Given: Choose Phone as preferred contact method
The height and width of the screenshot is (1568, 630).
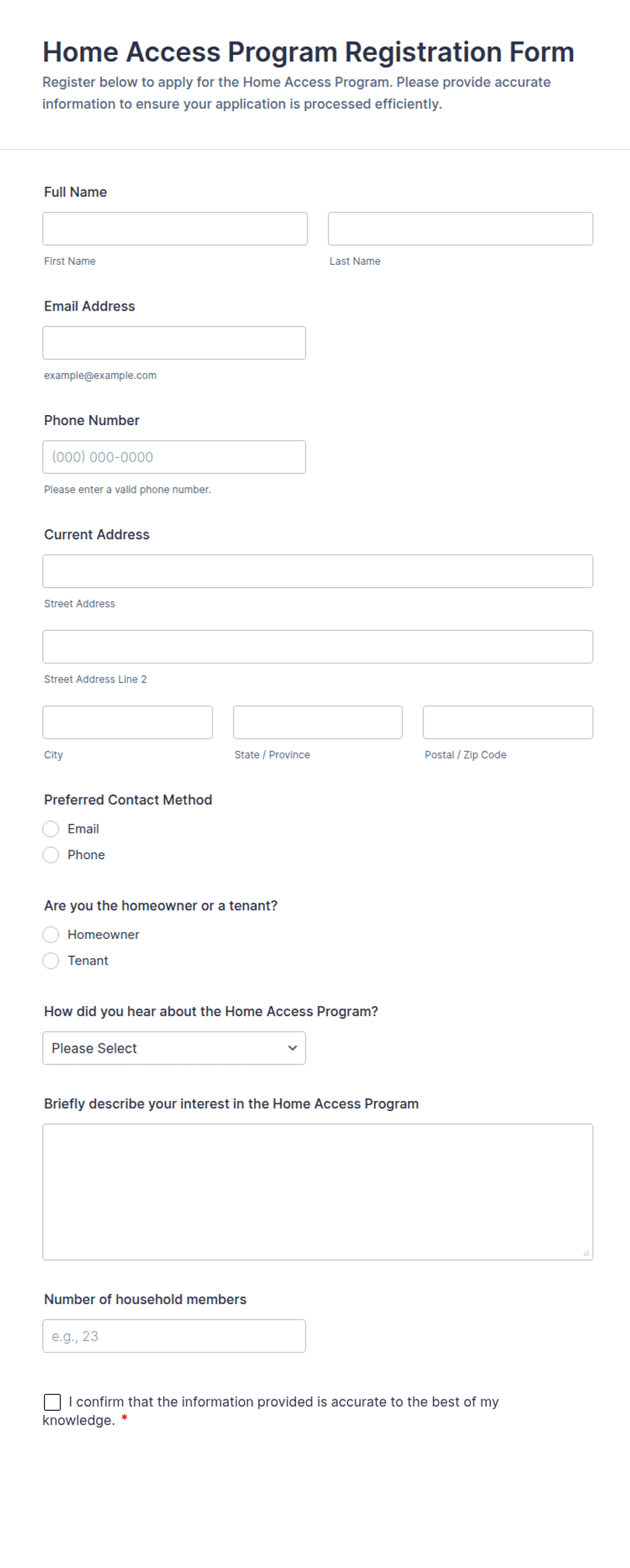Looking at the screenshot, I should click(51, 855).
